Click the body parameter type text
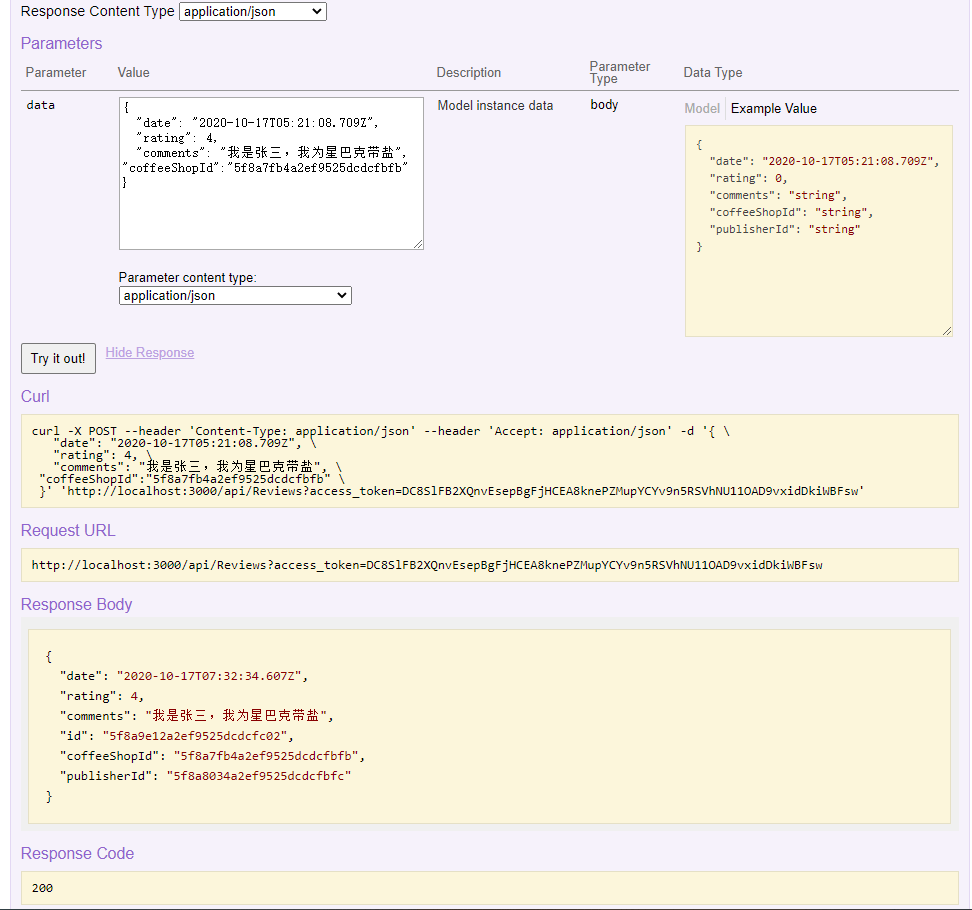 click(x=604, y=104)
